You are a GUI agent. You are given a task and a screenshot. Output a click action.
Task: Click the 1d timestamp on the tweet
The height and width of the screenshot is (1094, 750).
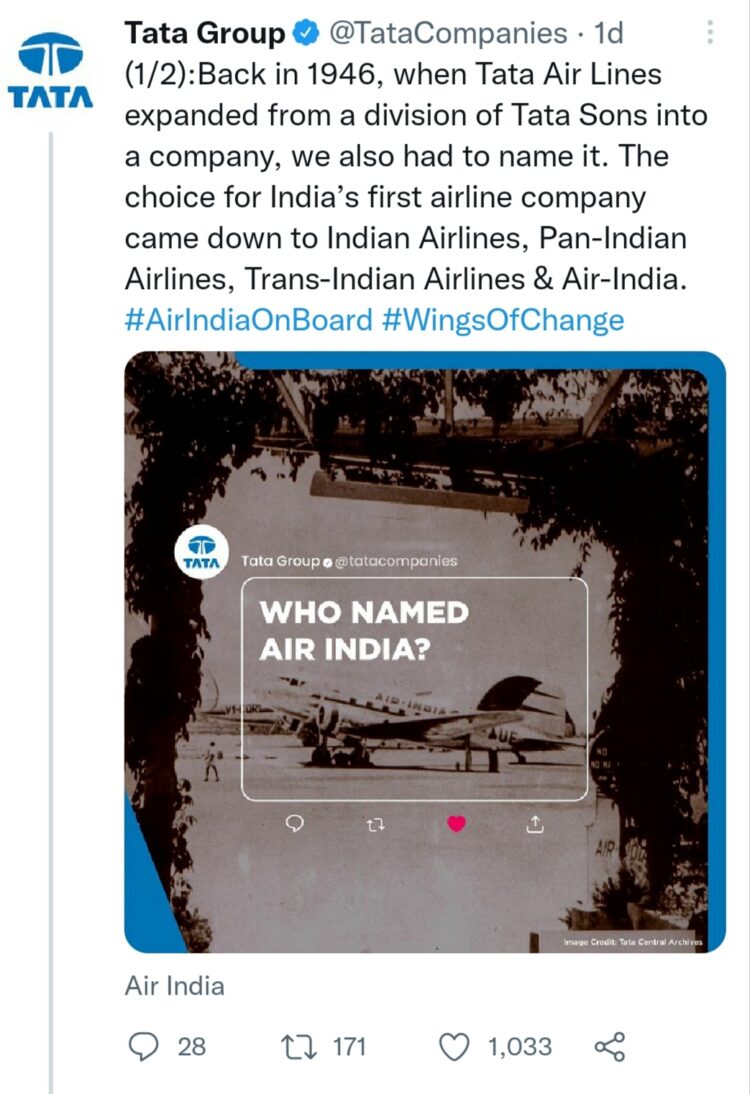pyautogui.click(x=608, y=32)
